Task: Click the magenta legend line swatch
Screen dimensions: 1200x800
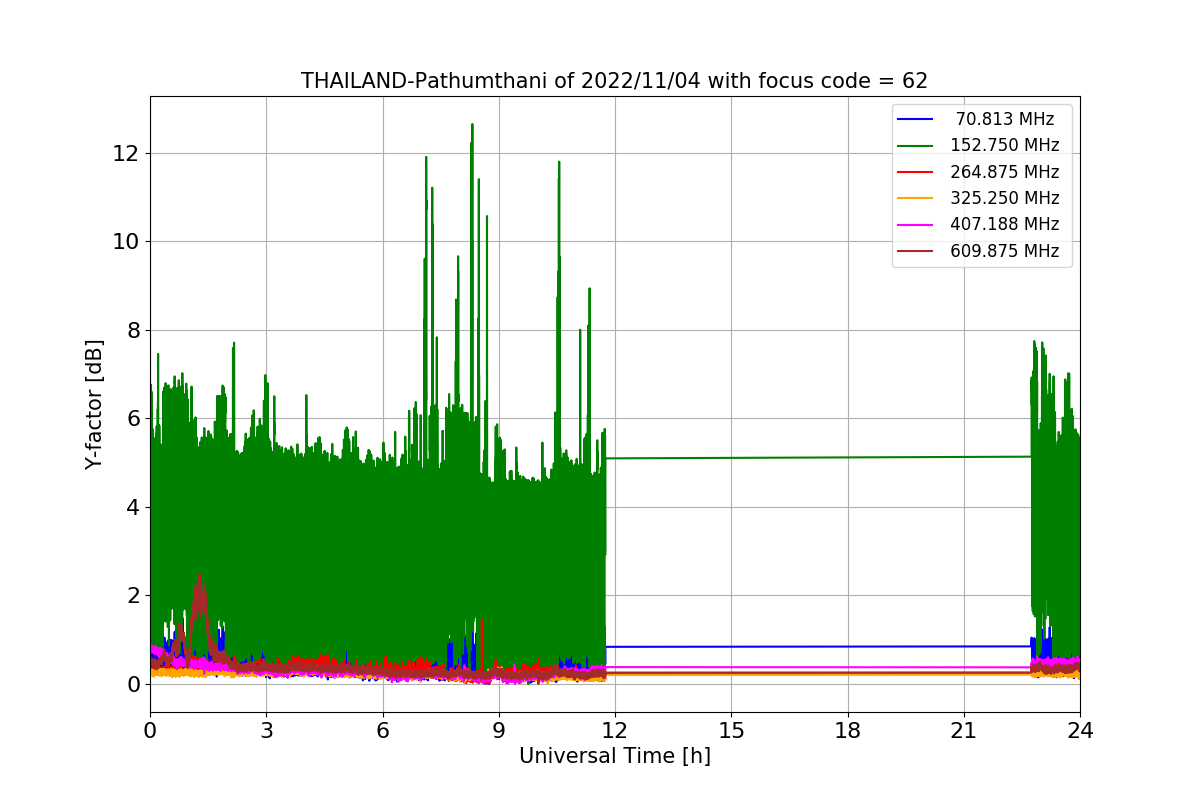Action: click(915, 225)
